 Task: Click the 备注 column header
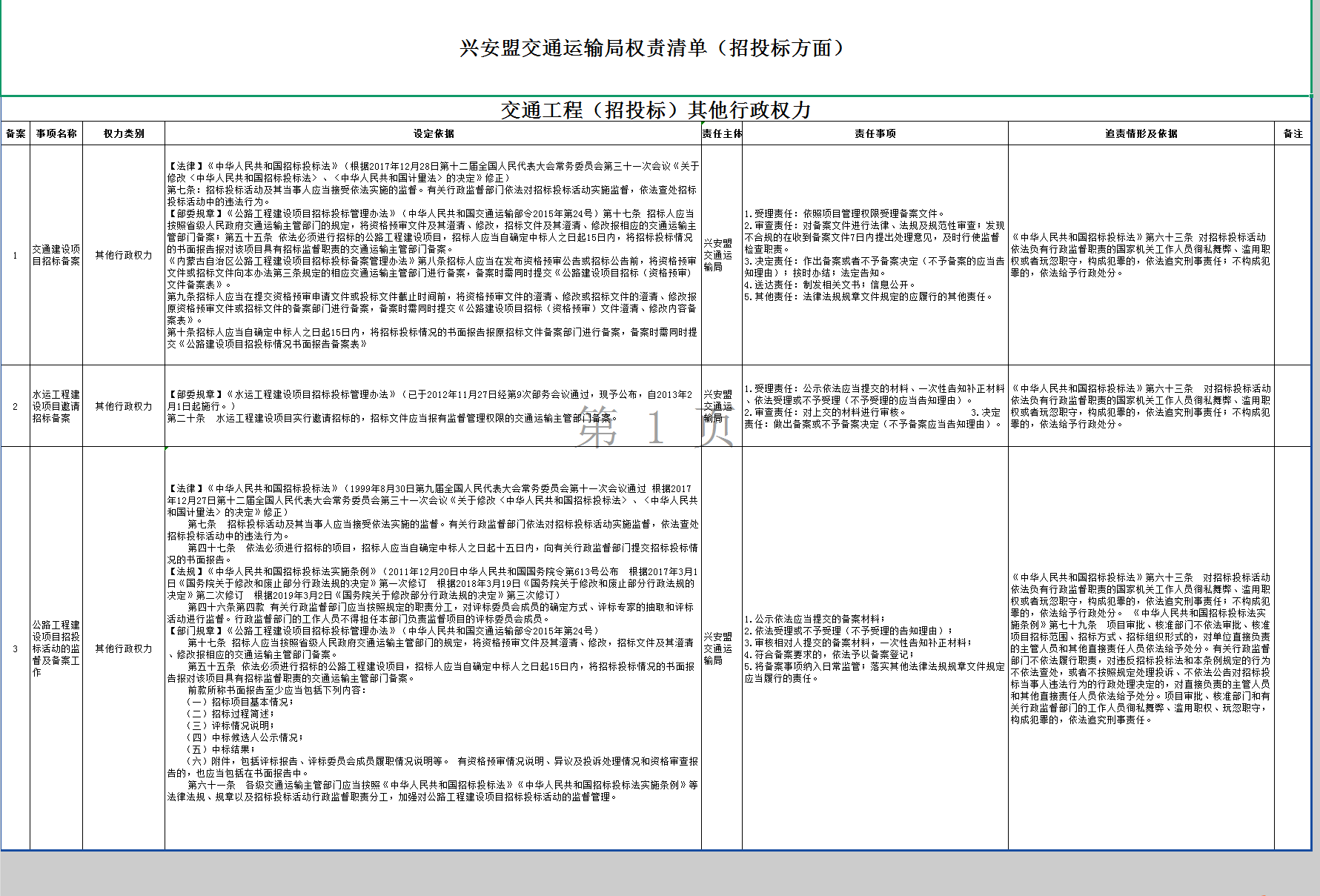click(1293, 133)
